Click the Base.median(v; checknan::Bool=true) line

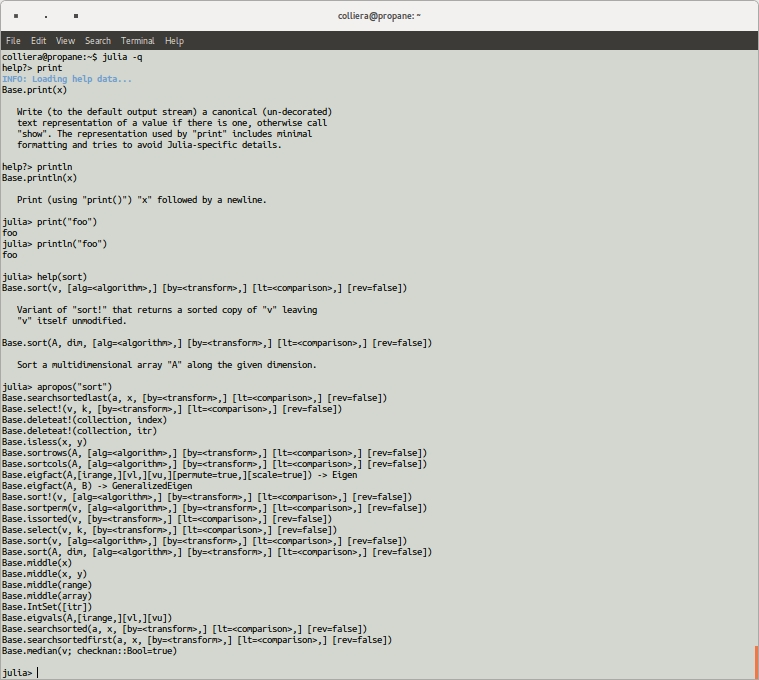(89, 651)
